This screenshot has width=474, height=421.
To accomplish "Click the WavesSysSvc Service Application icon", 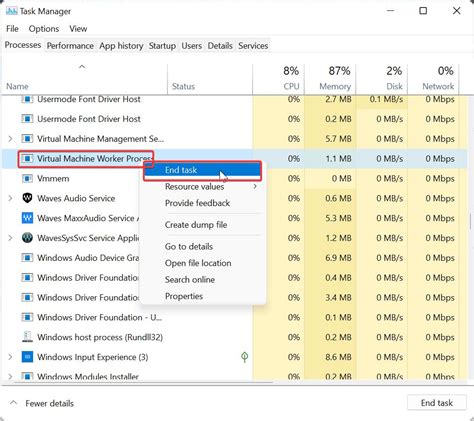I will tap(27, 238).
